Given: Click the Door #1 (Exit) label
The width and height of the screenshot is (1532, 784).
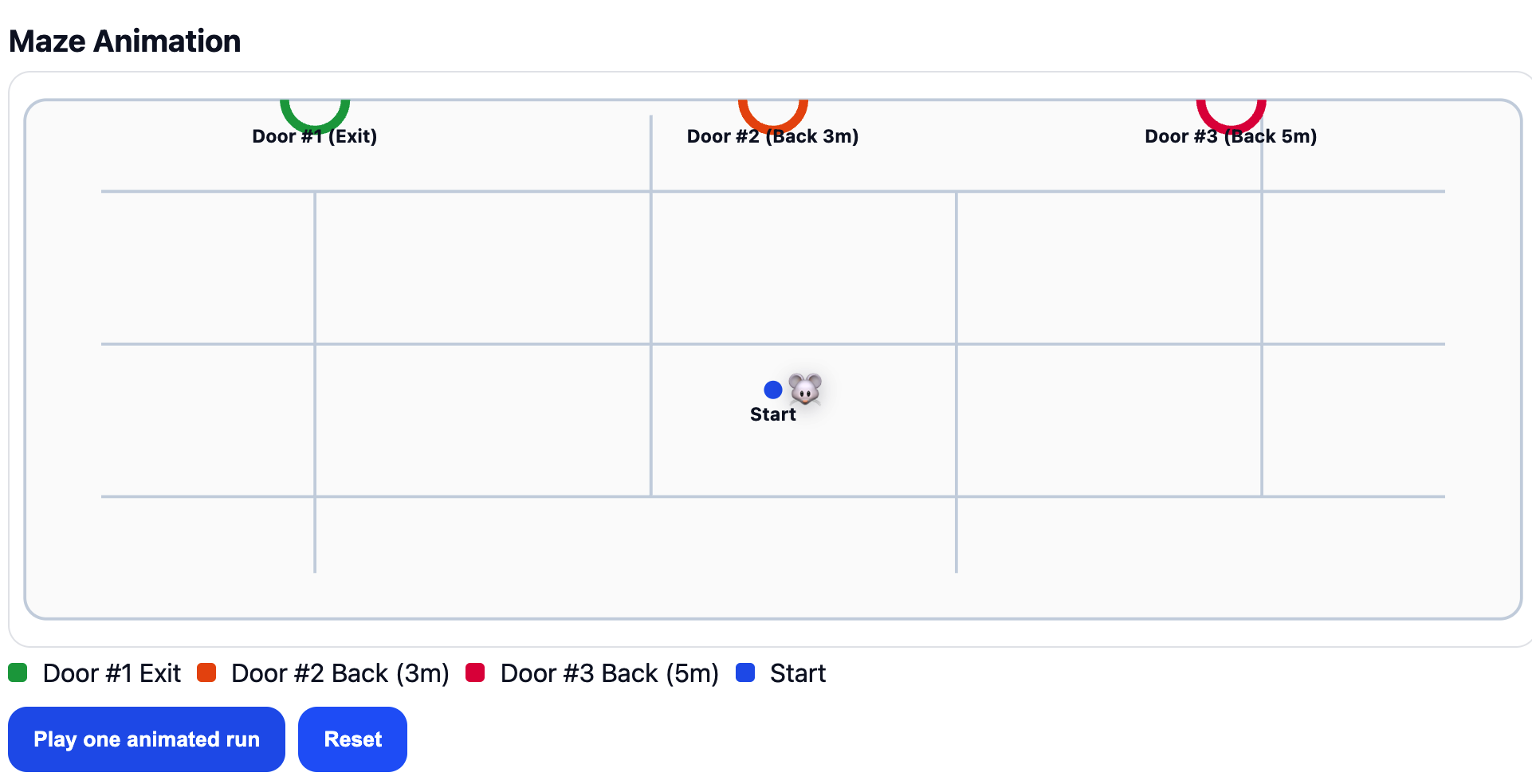Looking at the screenshot, I should pyautogui.click(x=315, y=137).
